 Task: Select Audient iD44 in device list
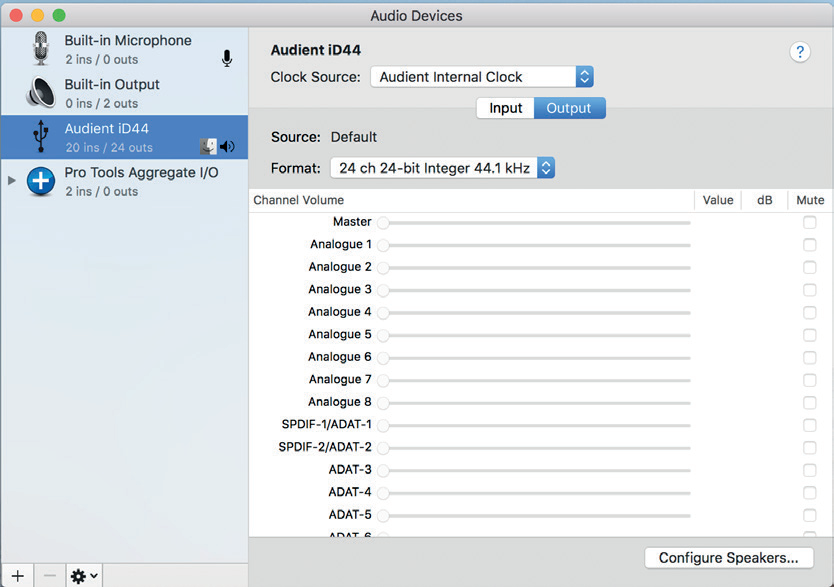(x=124, y=137)
